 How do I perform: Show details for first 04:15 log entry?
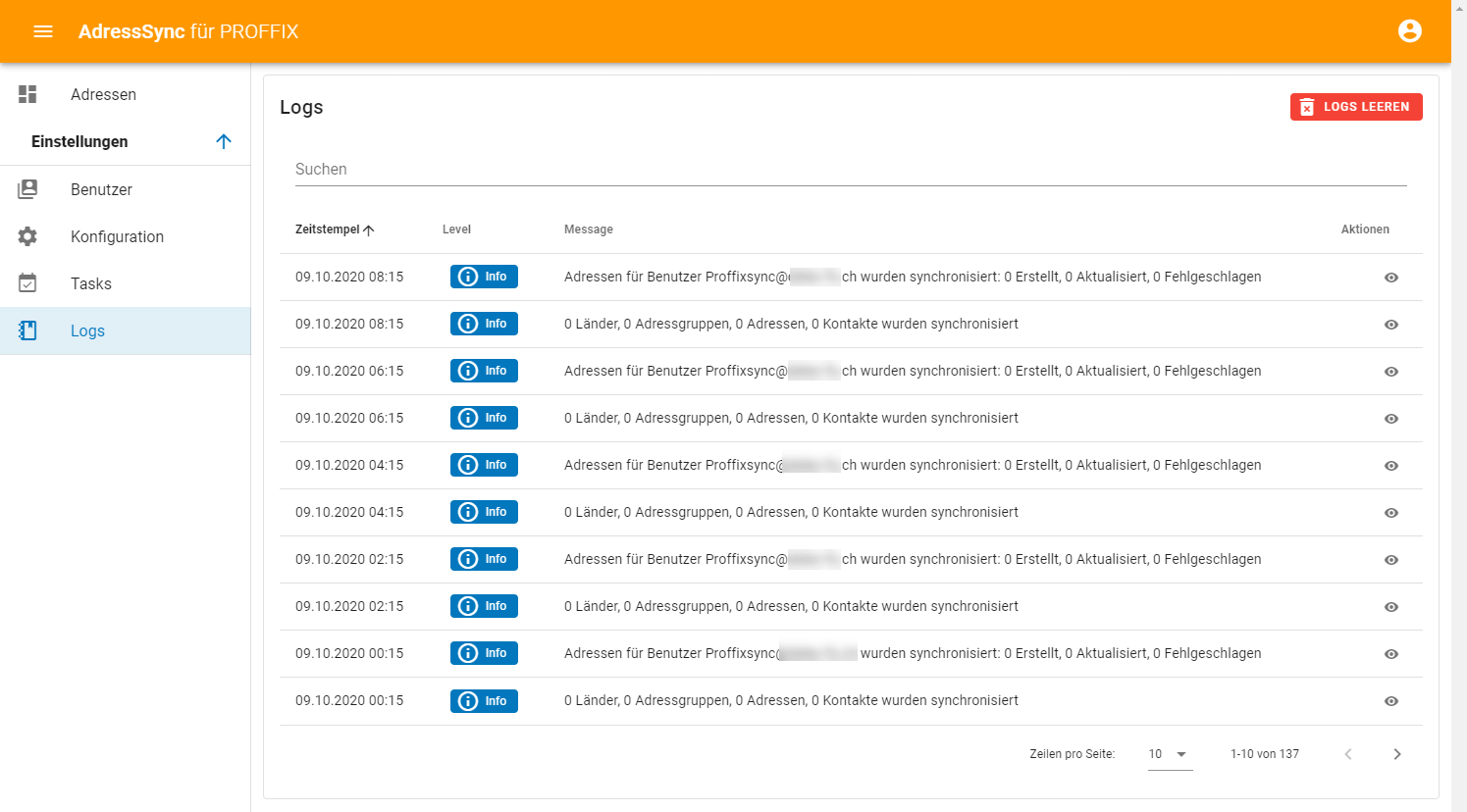click(x=1390, y=466)
